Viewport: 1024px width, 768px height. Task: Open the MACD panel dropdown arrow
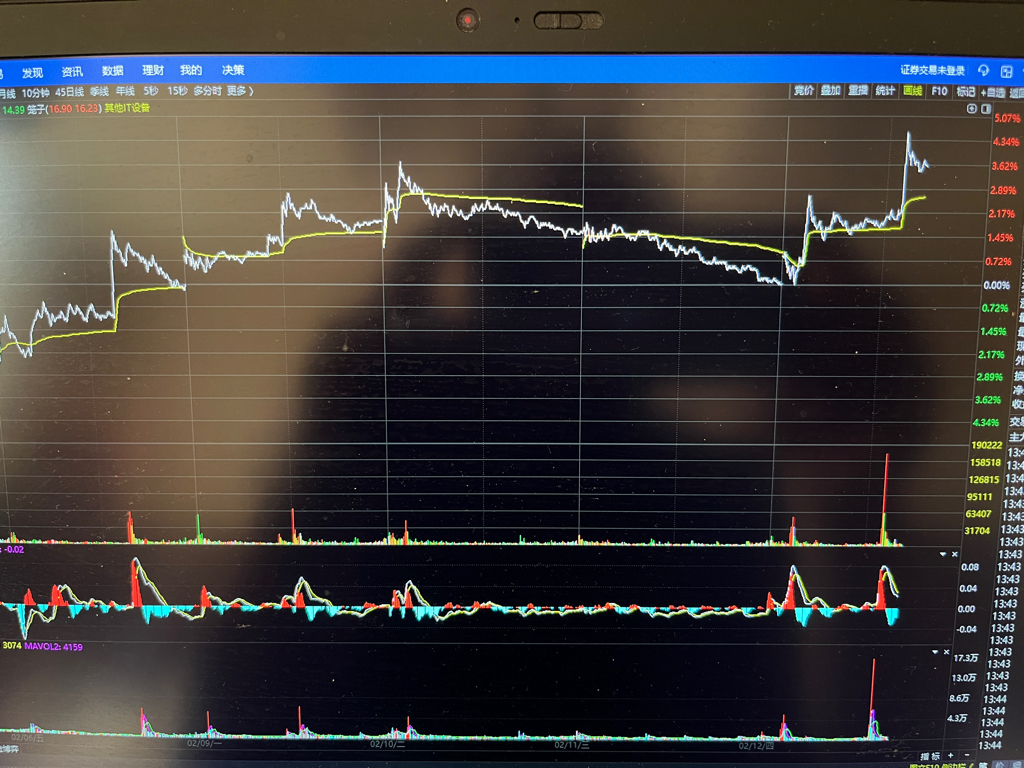942,554
